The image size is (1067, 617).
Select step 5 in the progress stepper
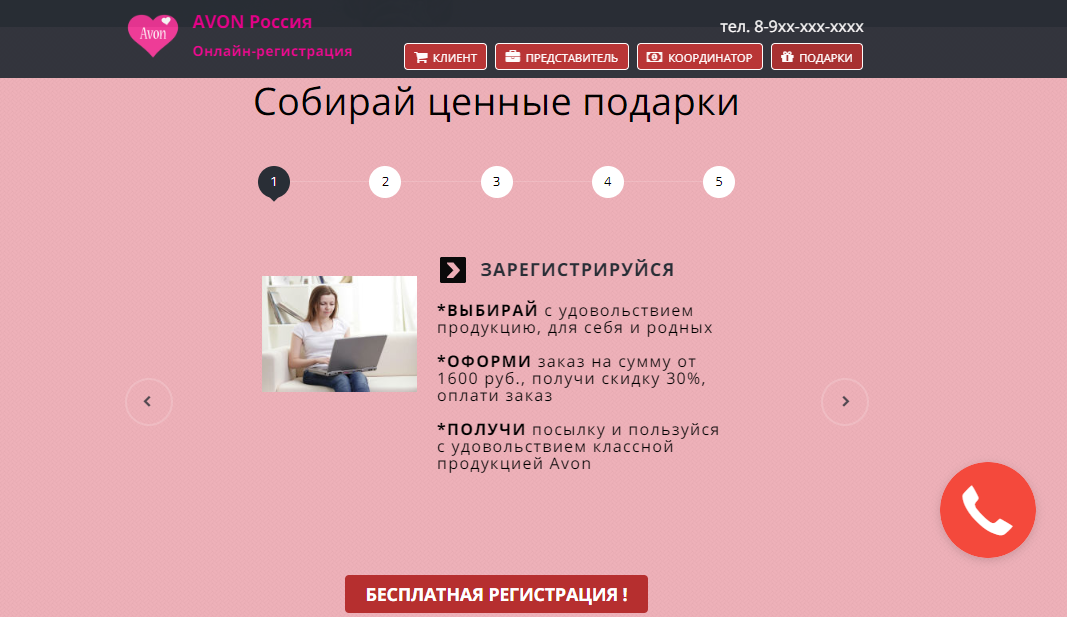click(x=719, y=182)
